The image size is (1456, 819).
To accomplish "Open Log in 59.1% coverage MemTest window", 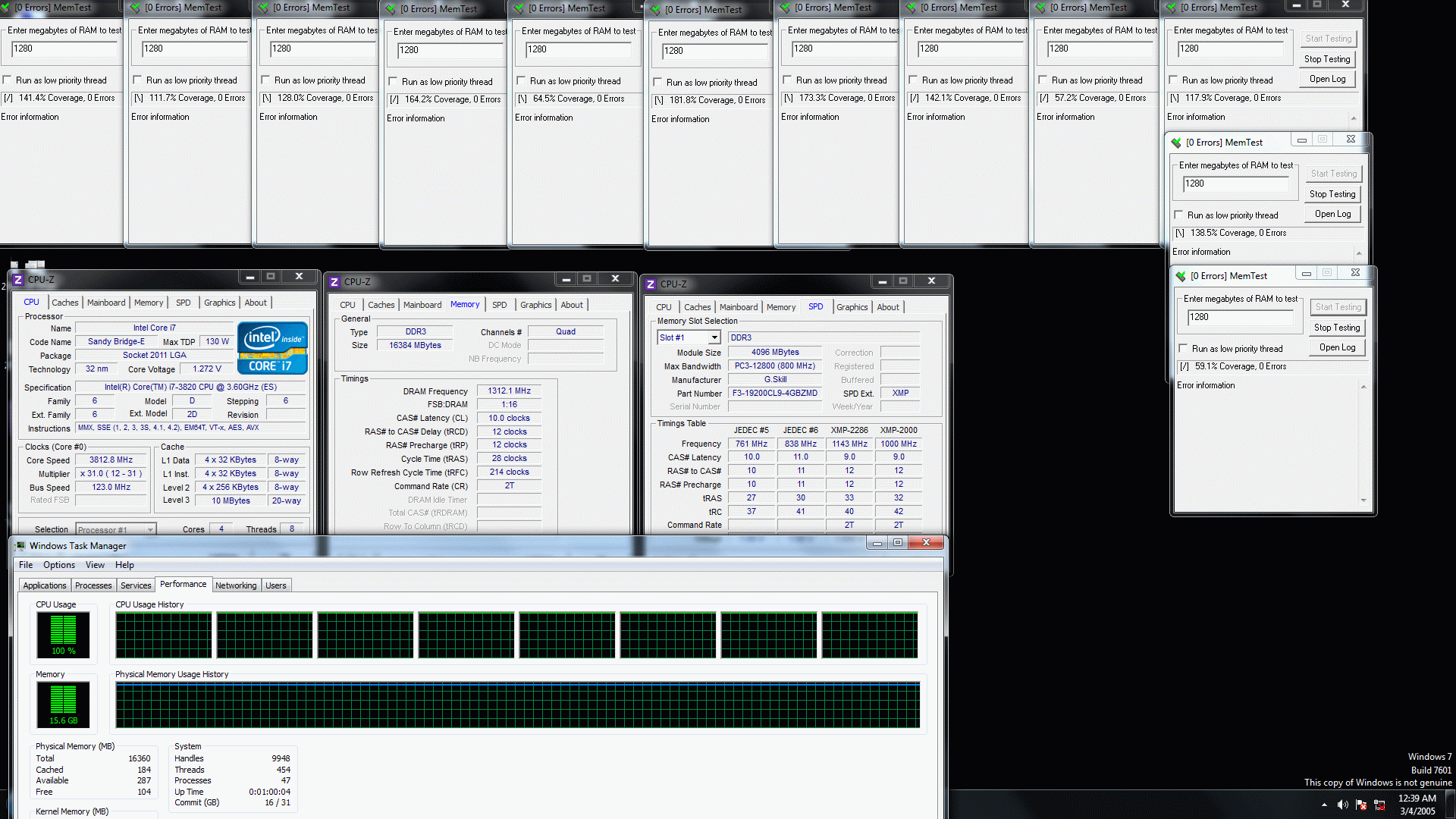I will pos(1337,347).
